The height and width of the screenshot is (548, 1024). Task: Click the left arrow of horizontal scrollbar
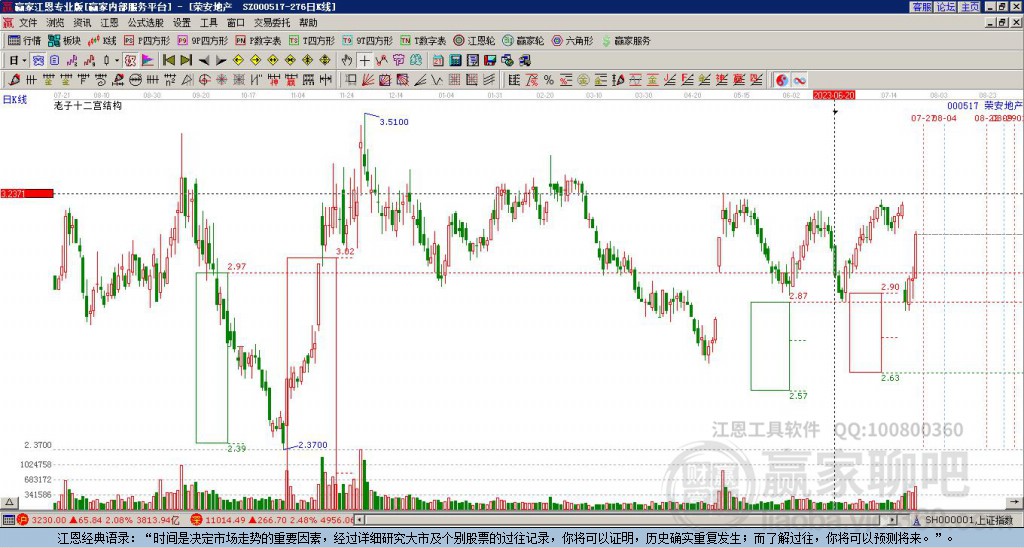[x=359, y=520]
